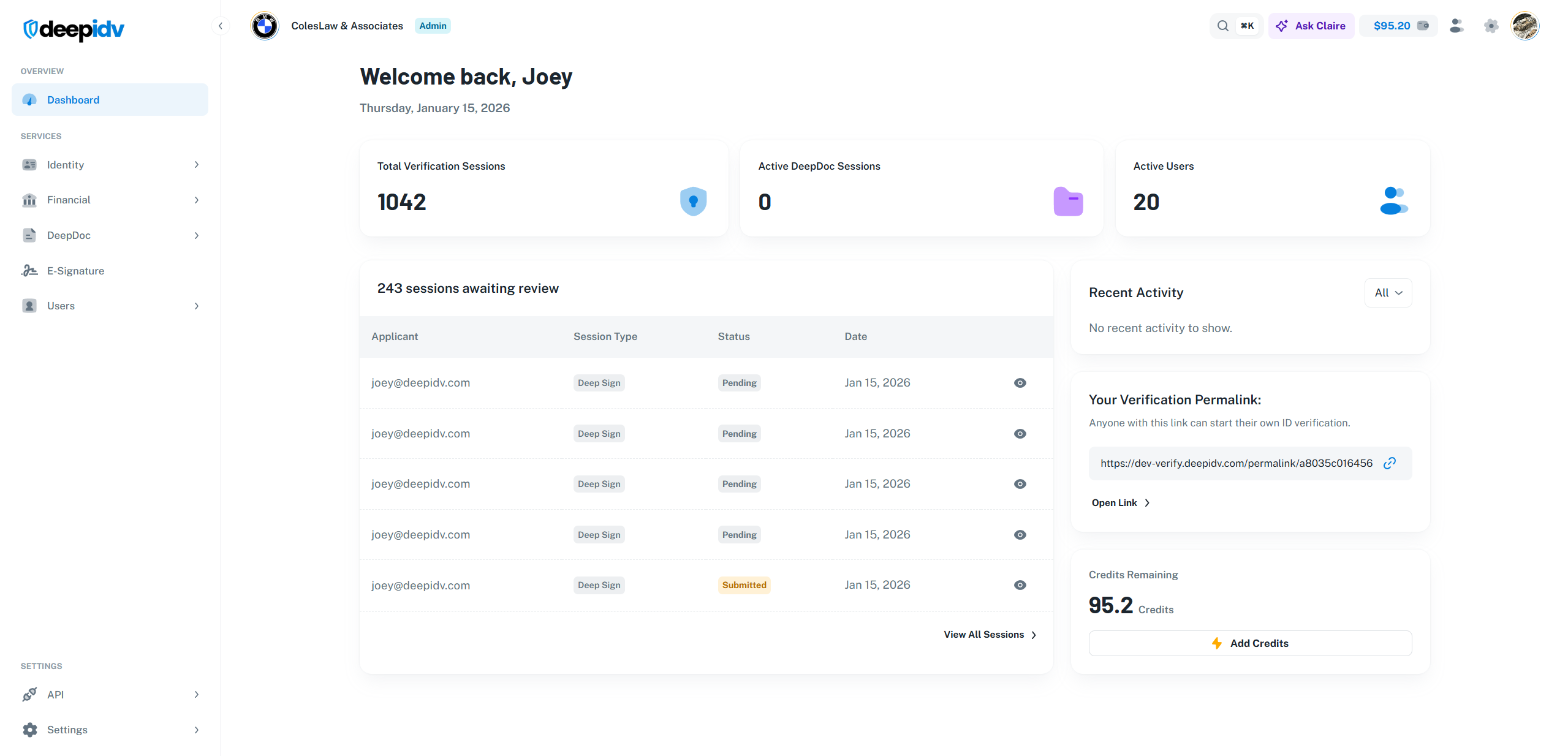Click the gear icon in top bar

click(1491, 26)
